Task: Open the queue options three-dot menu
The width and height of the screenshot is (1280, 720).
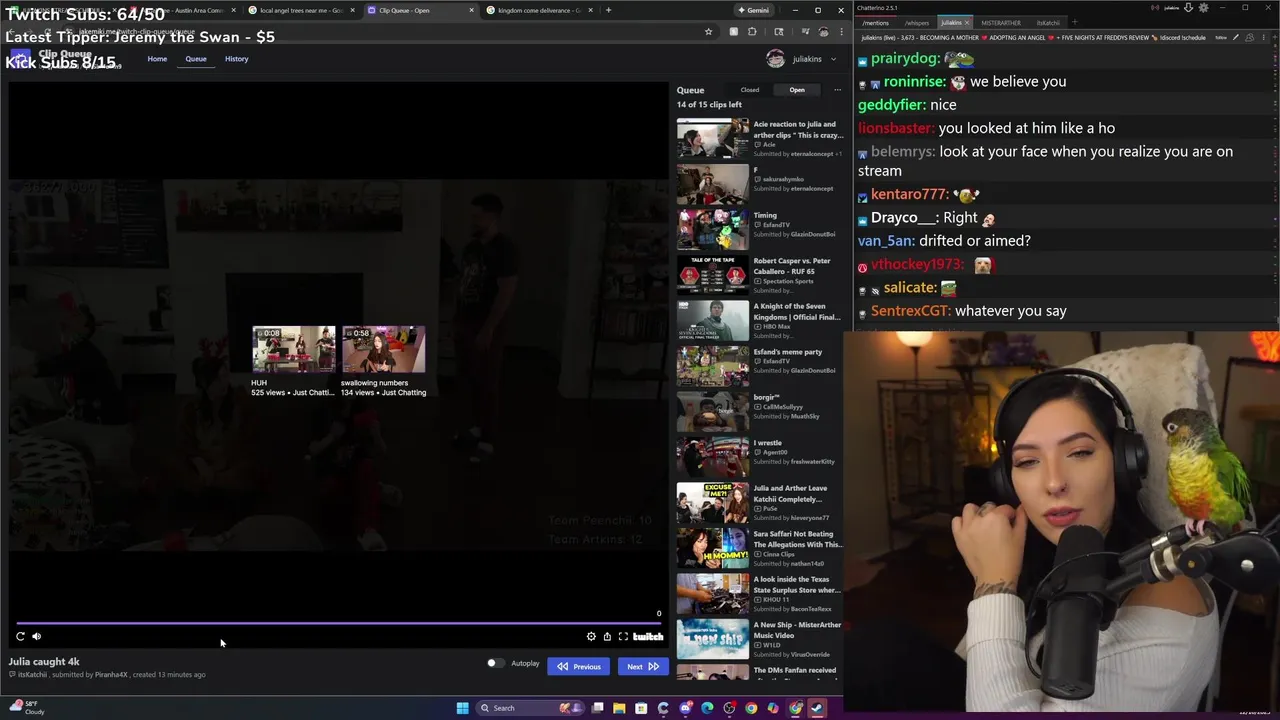Action: click(x=838, y=90)
